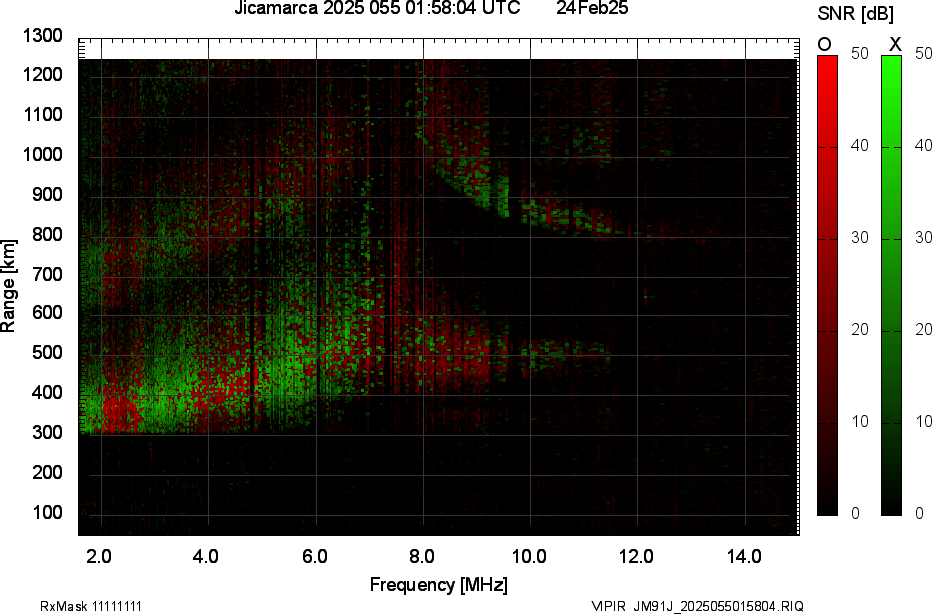Viewport: 932px width, 614px height.
Task: Click the red O-mode SNR color bar
Action: [x=827, y=285]
